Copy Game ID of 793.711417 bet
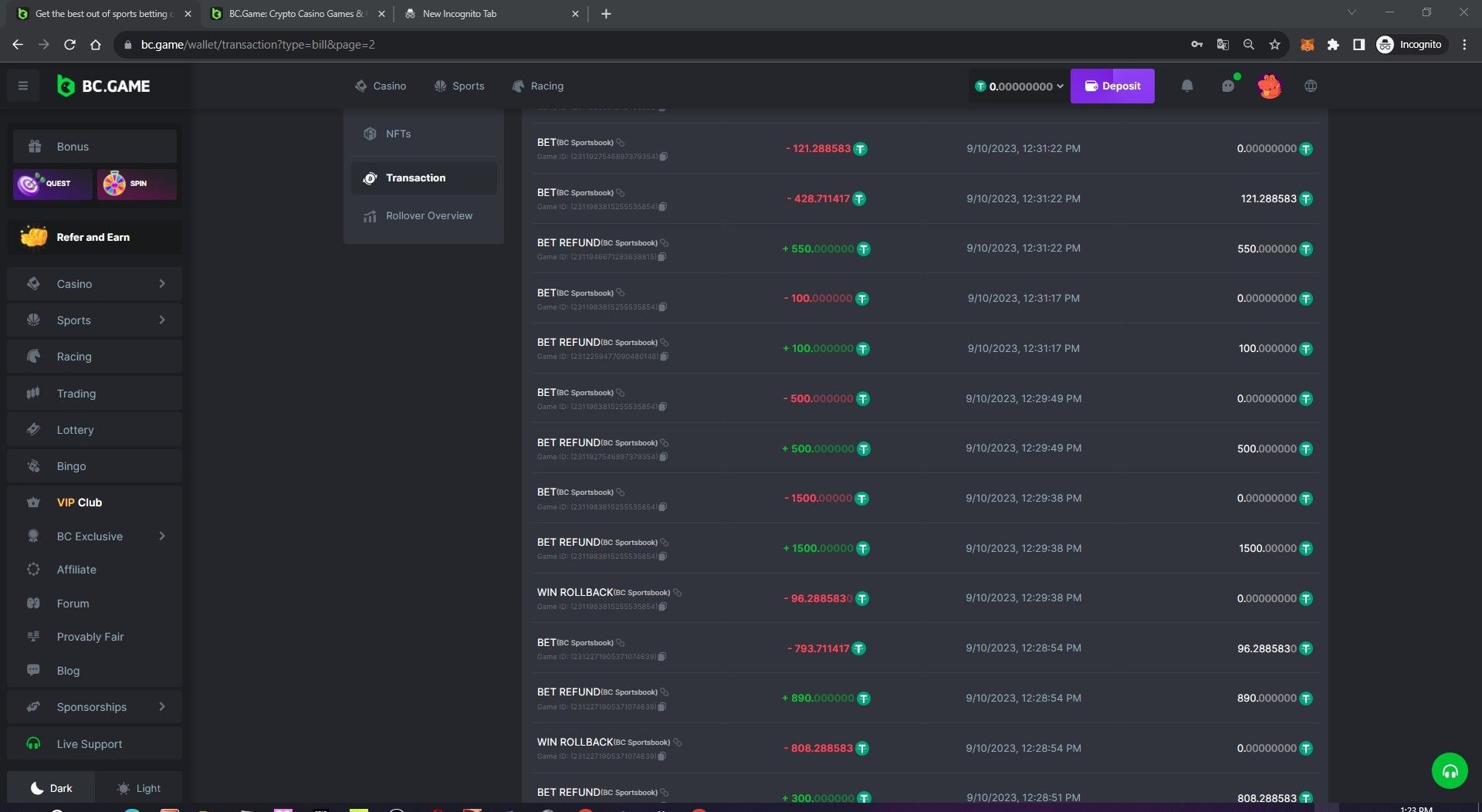1482x812 pixels. coord(661,657)
